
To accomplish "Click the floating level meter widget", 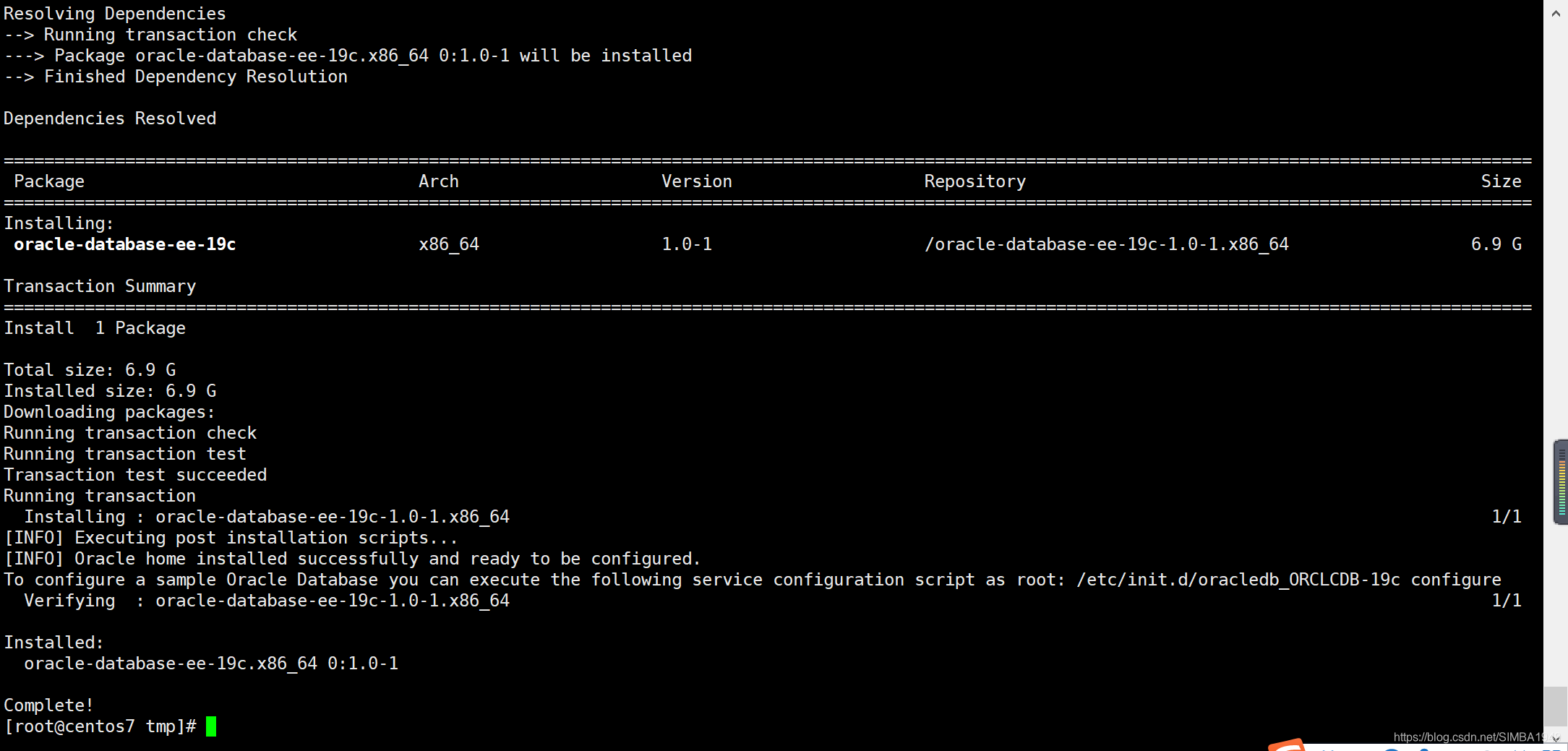I will pyautogui.click(x=1561, y=481).
